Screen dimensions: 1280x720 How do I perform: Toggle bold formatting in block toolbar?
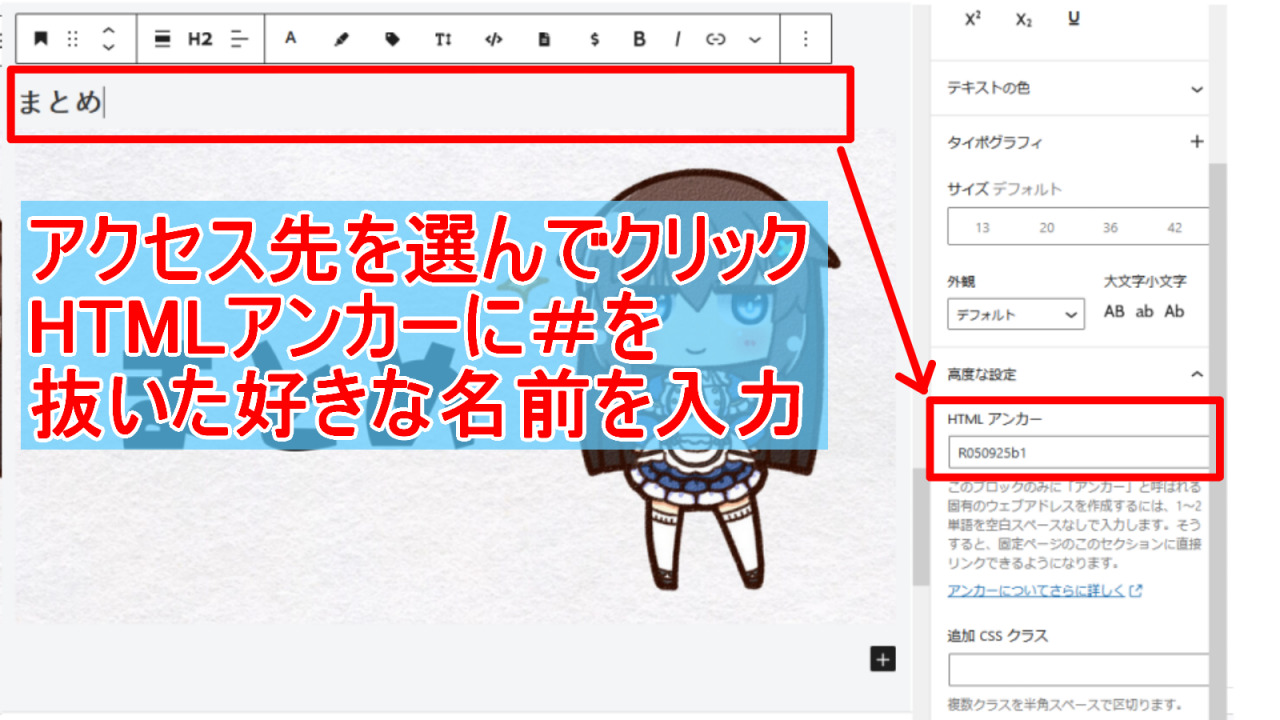coord(639,39)
